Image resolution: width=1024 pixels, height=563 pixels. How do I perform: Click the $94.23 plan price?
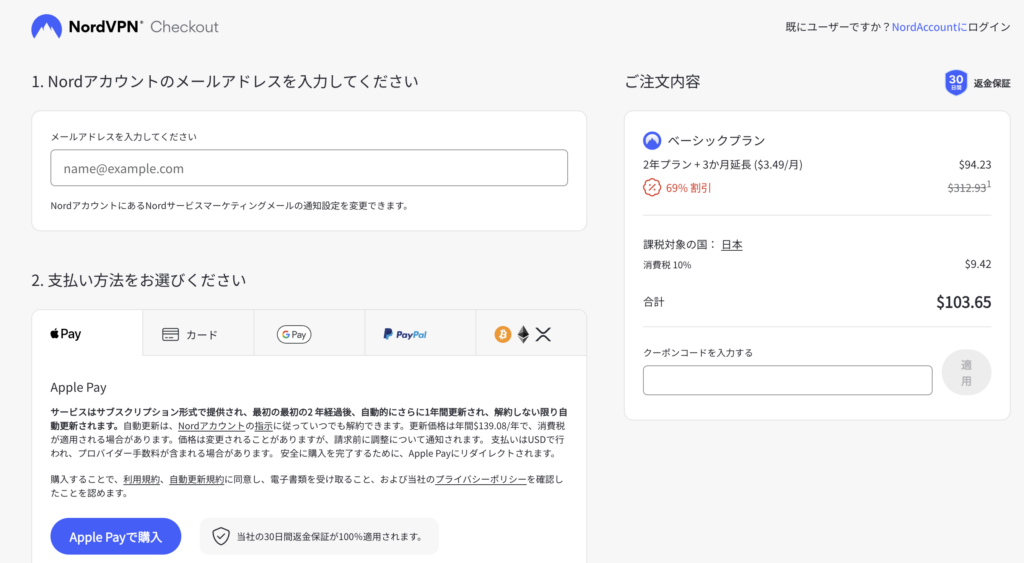974,165
